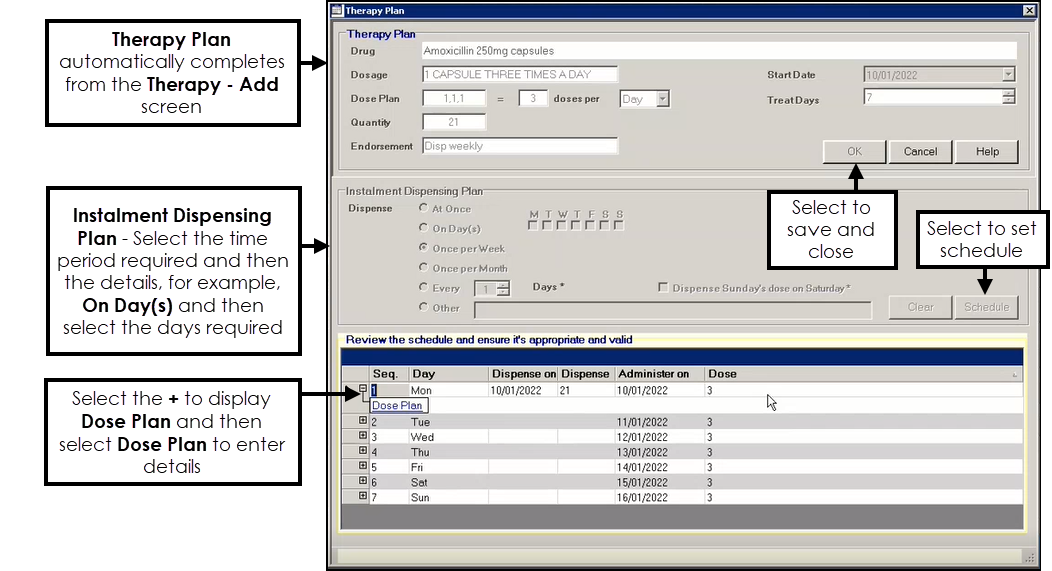Click the Therapy Plan window title icon
Image resolution: width=1052 pixels, height=571 pixels.
(x=337, y=10)
